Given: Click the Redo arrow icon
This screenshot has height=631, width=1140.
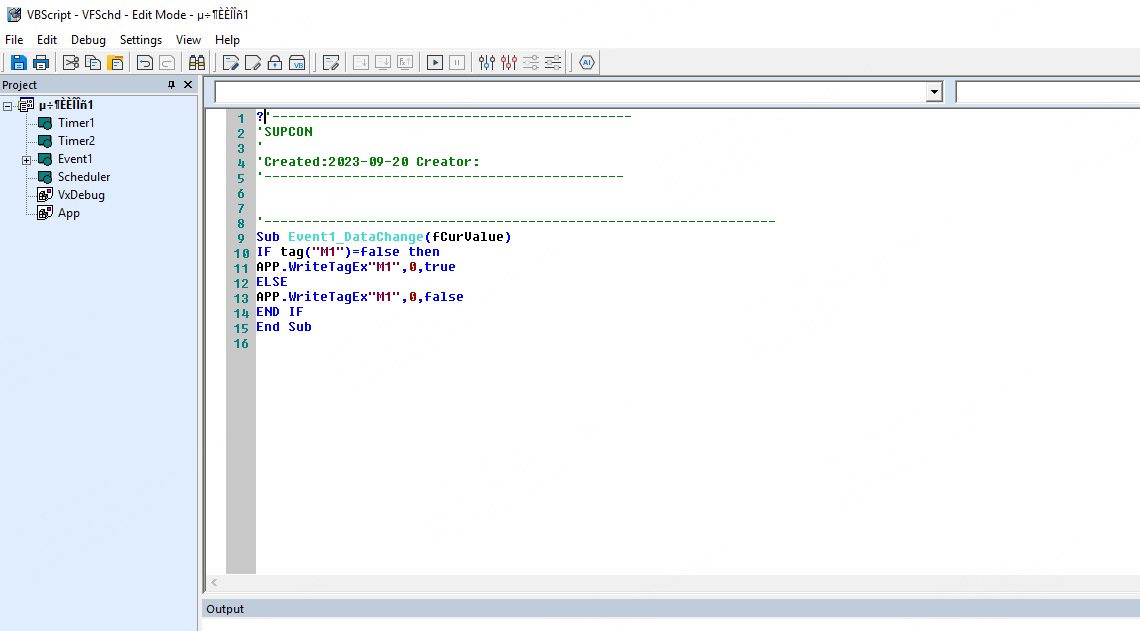Looking at the screenshot, I should coord(167,63).
